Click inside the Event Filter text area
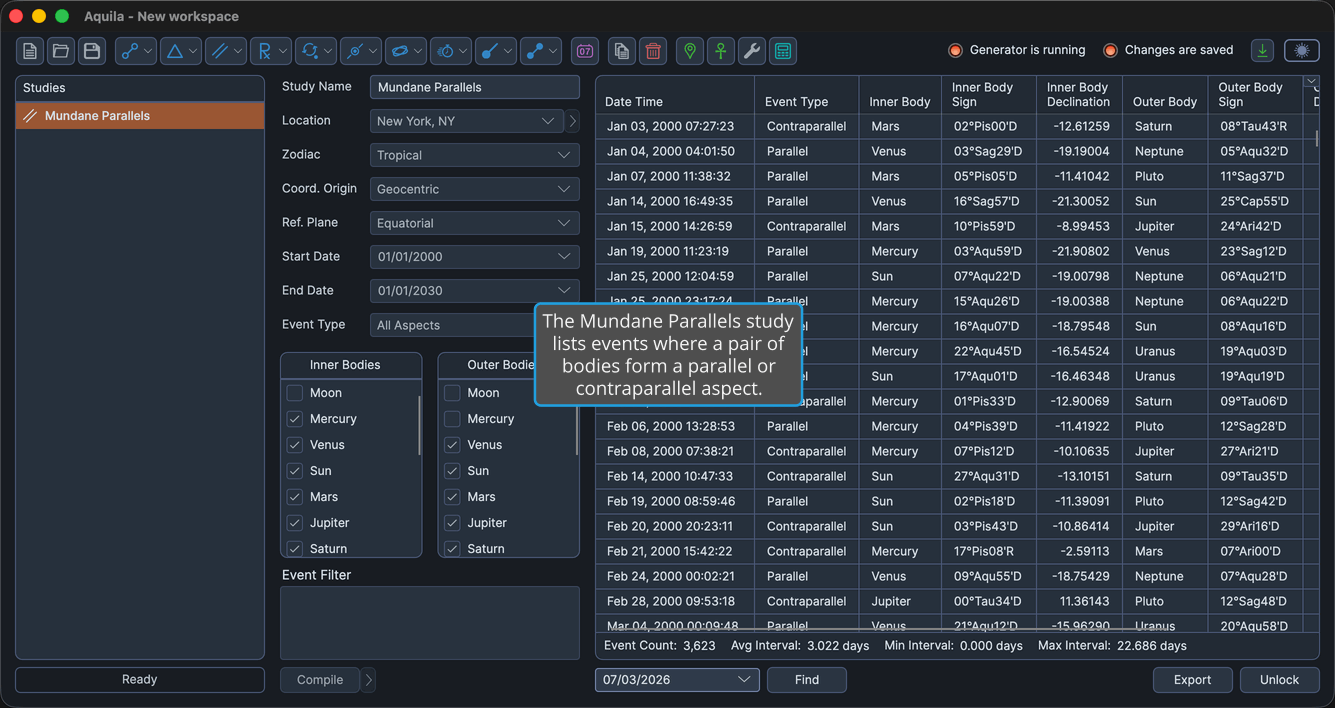The width and height of the screenshot is (1335, 708). (x=430, y=623)
